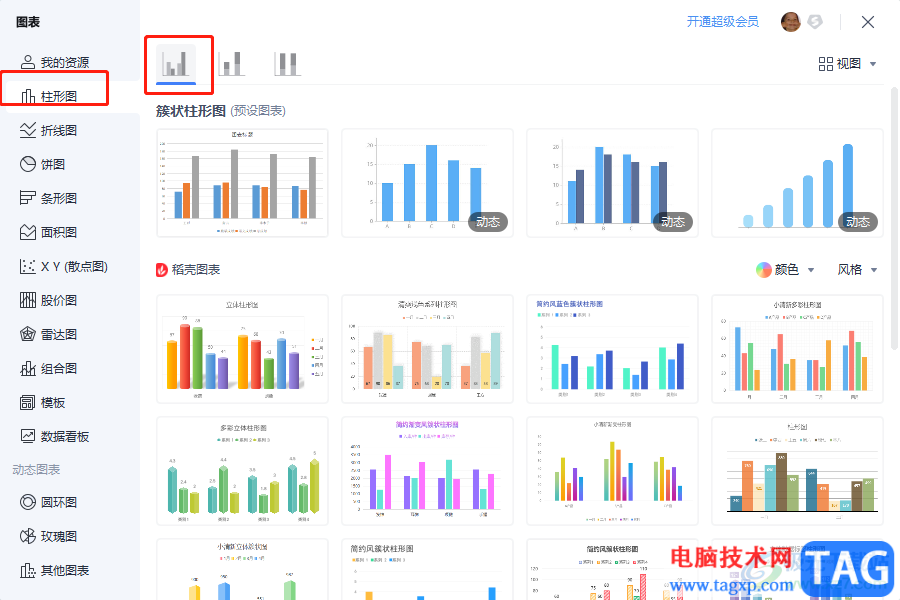Switch to 100% stacked column subtype tab
Screen dimensions: 900x600
pyautogui.click(x=287, y=64)
